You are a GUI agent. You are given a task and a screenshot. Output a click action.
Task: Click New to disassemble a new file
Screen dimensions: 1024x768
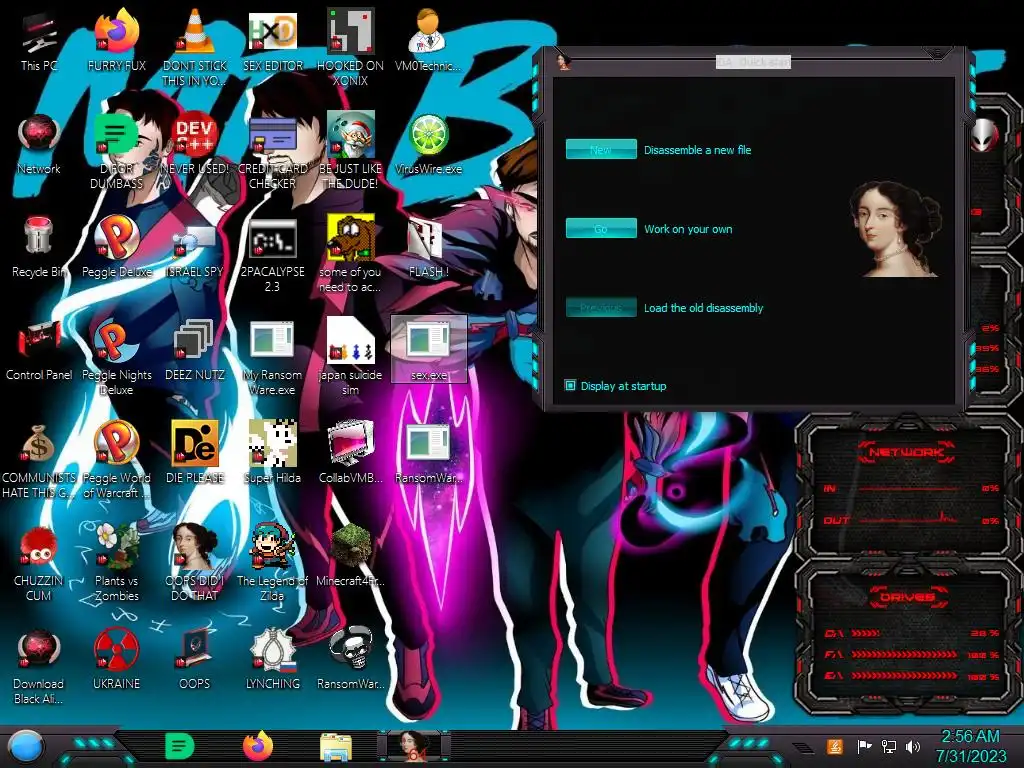pyautogui.click(x=601, y=150)
